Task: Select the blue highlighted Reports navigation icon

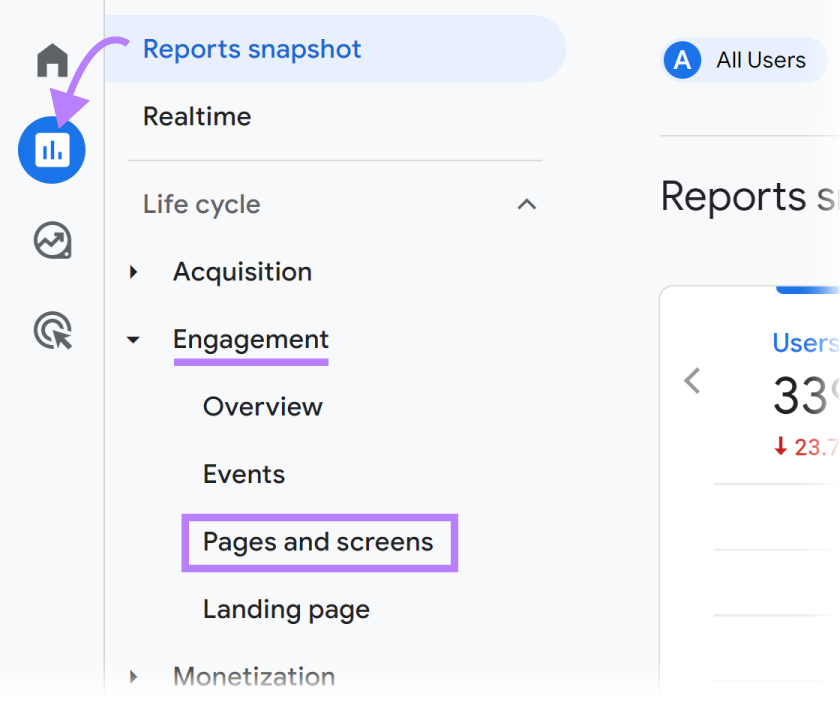Action: [52, 150]
